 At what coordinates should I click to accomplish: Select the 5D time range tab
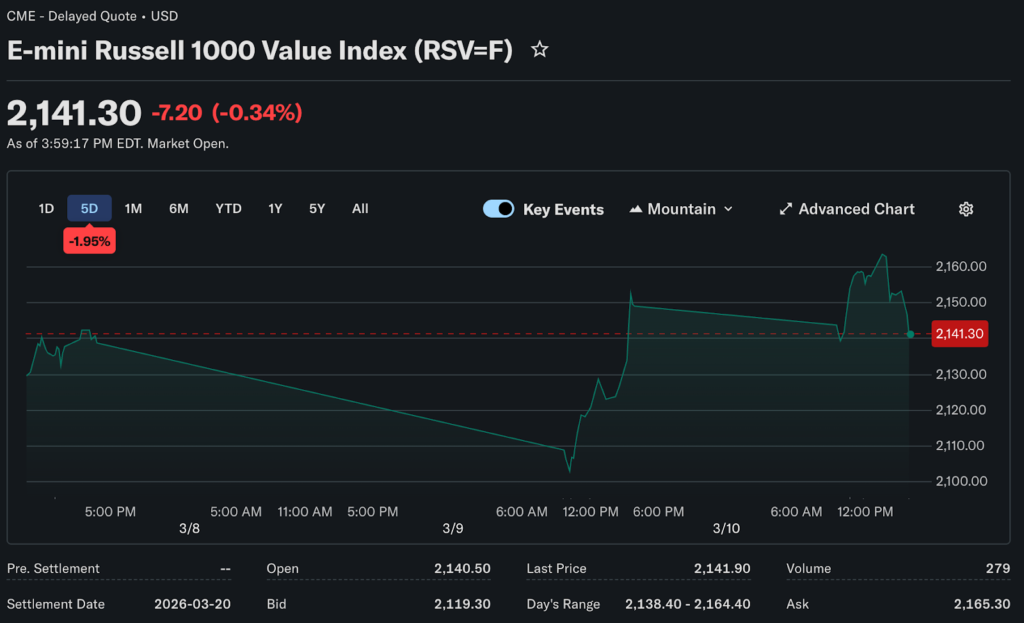[x=89, y=208]
